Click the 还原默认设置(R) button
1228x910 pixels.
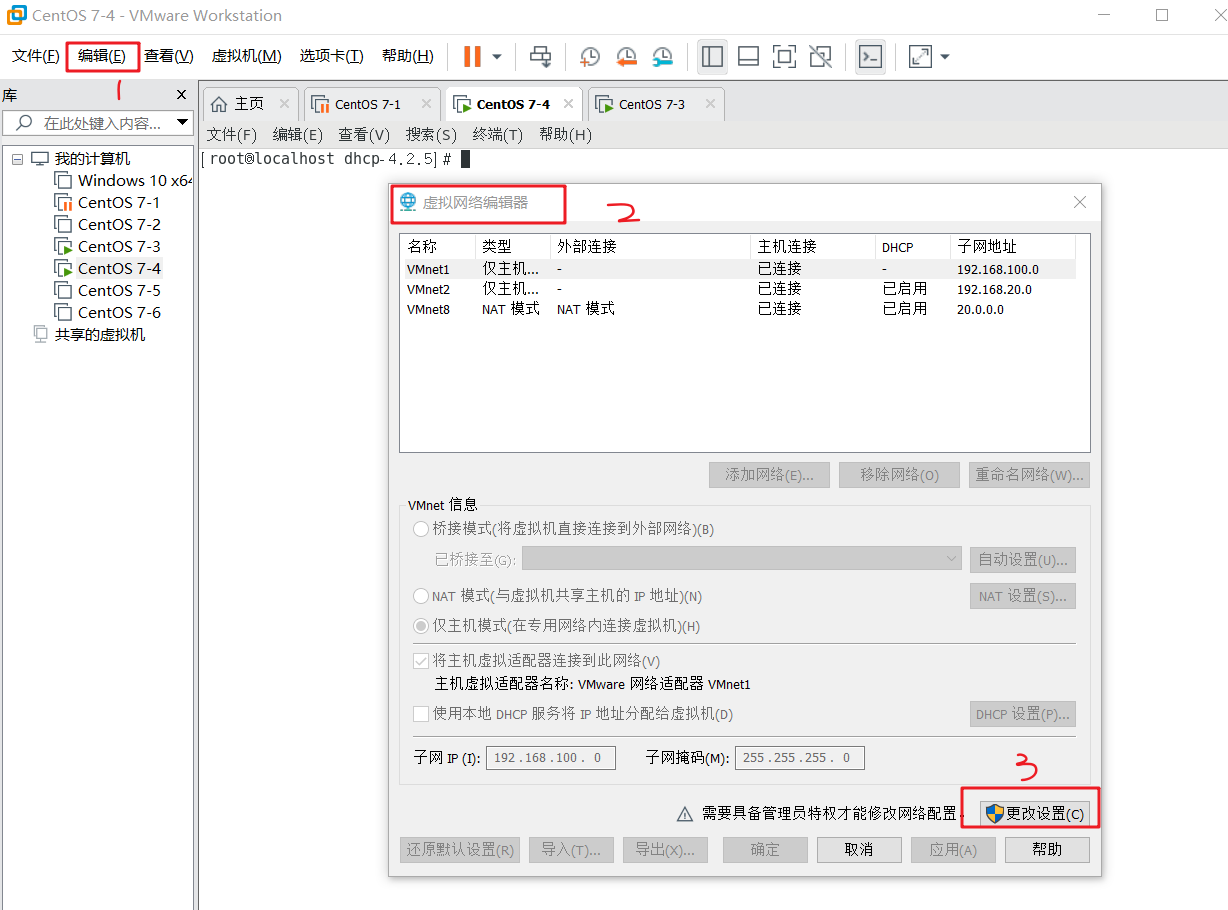pos(460,850)
